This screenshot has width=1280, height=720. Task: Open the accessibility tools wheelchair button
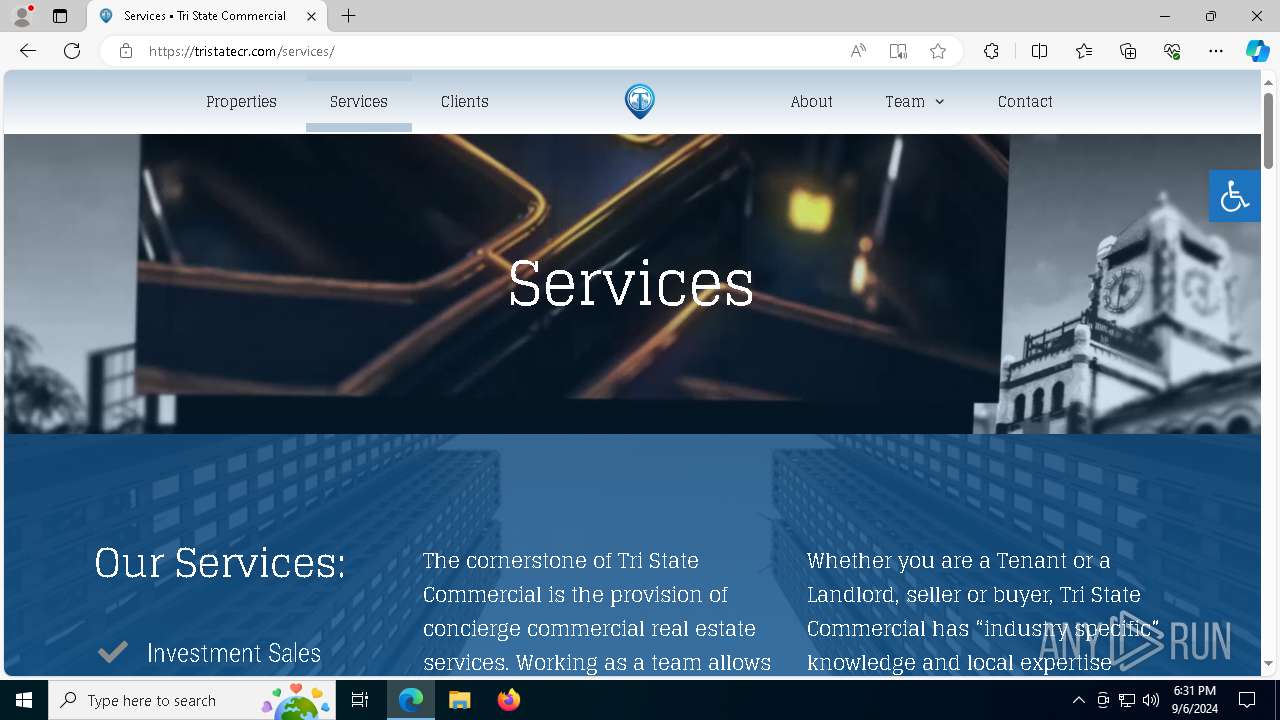point(1235,196)
